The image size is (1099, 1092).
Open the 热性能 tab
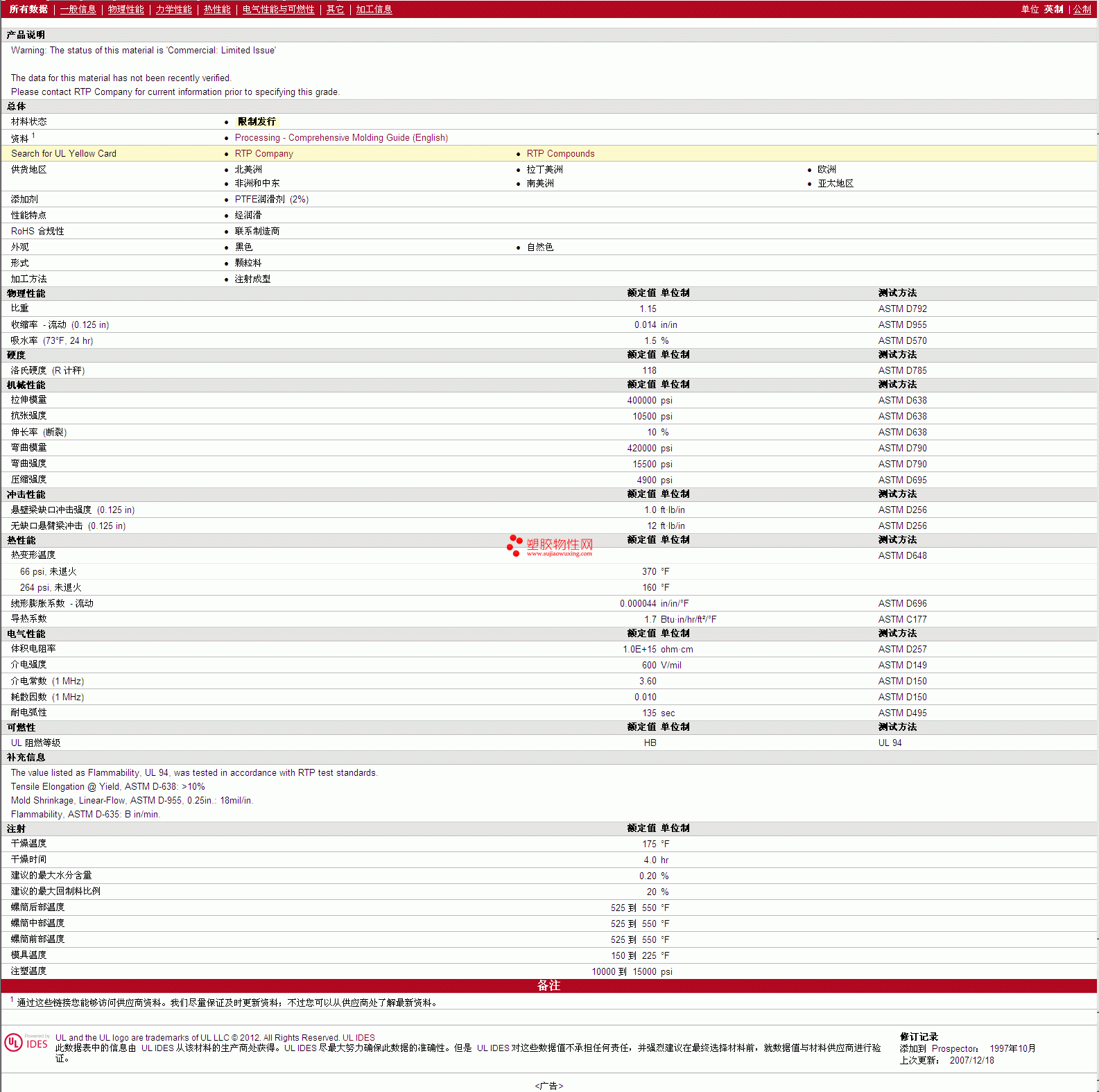pyautogui.click(x=217, y=10)
